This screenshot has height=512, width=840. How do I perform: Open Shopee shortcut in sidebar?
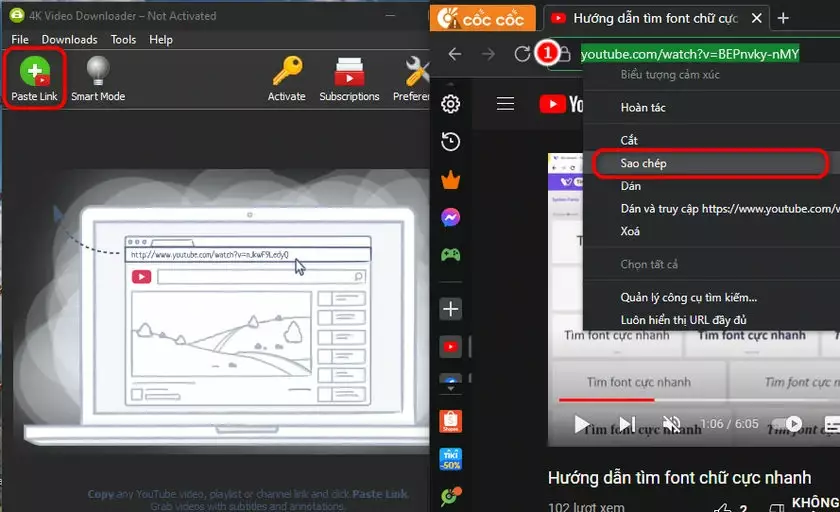pos(451,422)
